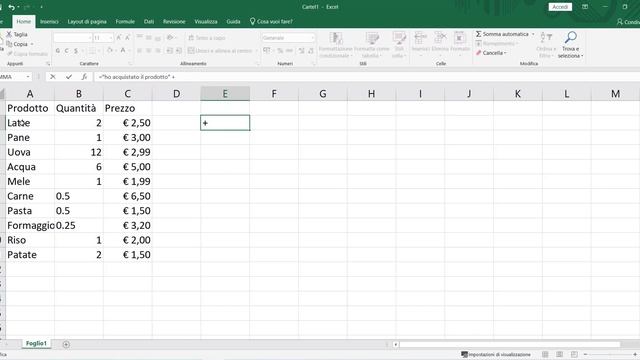Viewport: 640px width, 360px height.
Task: Select the Foglio1 sheet tab
Action: pos(36,344)
